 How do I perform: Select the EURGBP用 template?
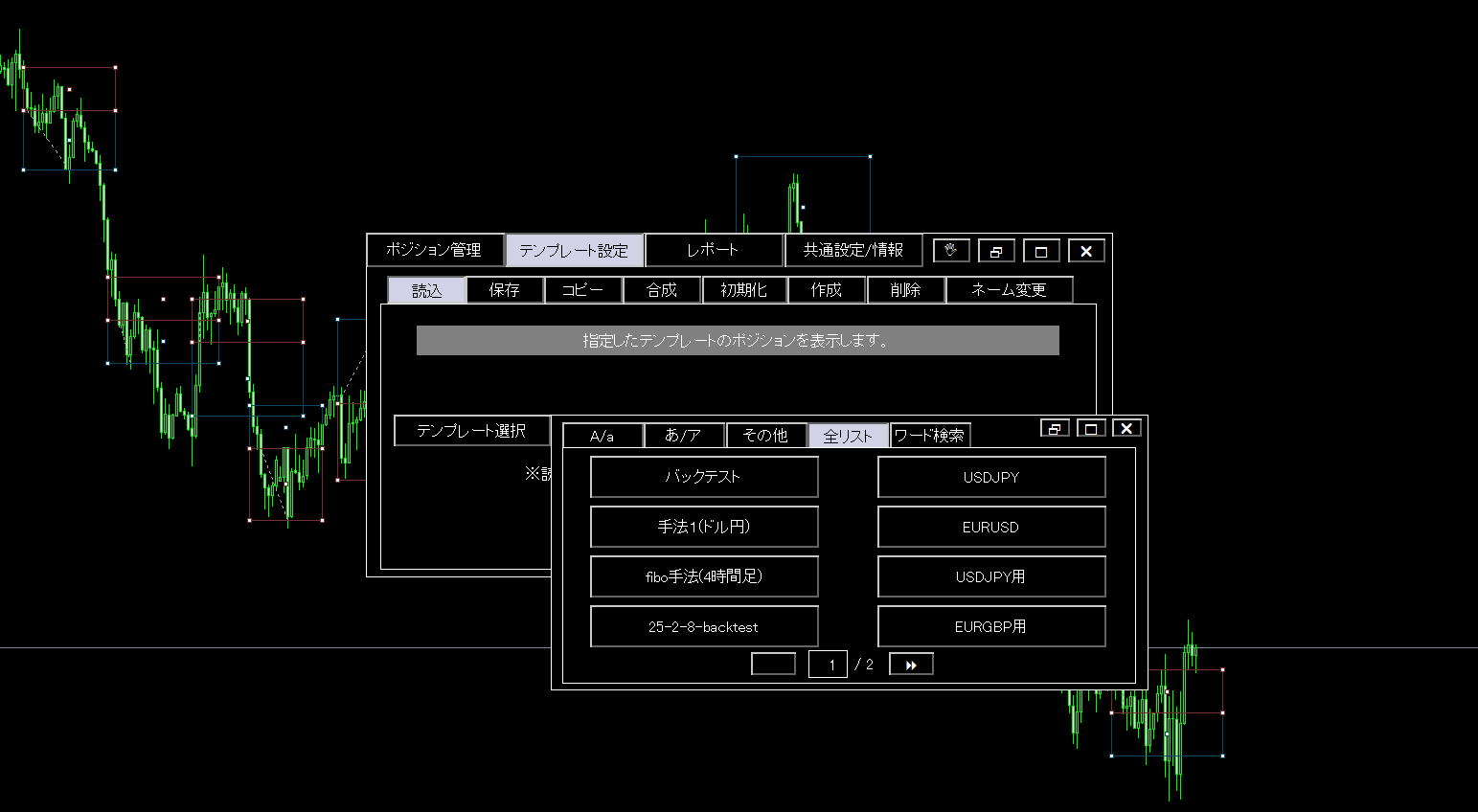[991, 626]
